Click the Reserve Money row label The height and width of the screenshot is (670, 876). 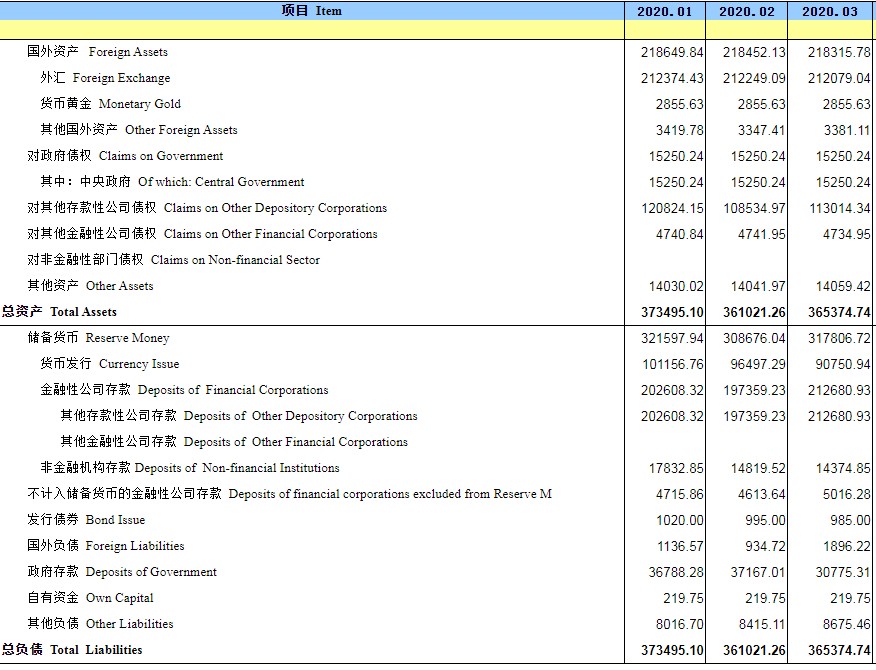98,338
